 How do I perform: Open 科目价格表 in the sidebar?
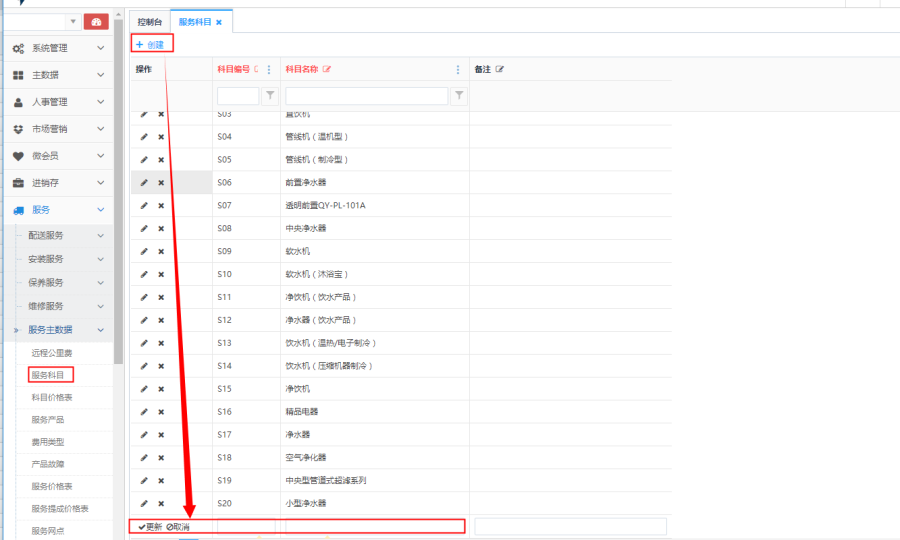tap(52, 398)
